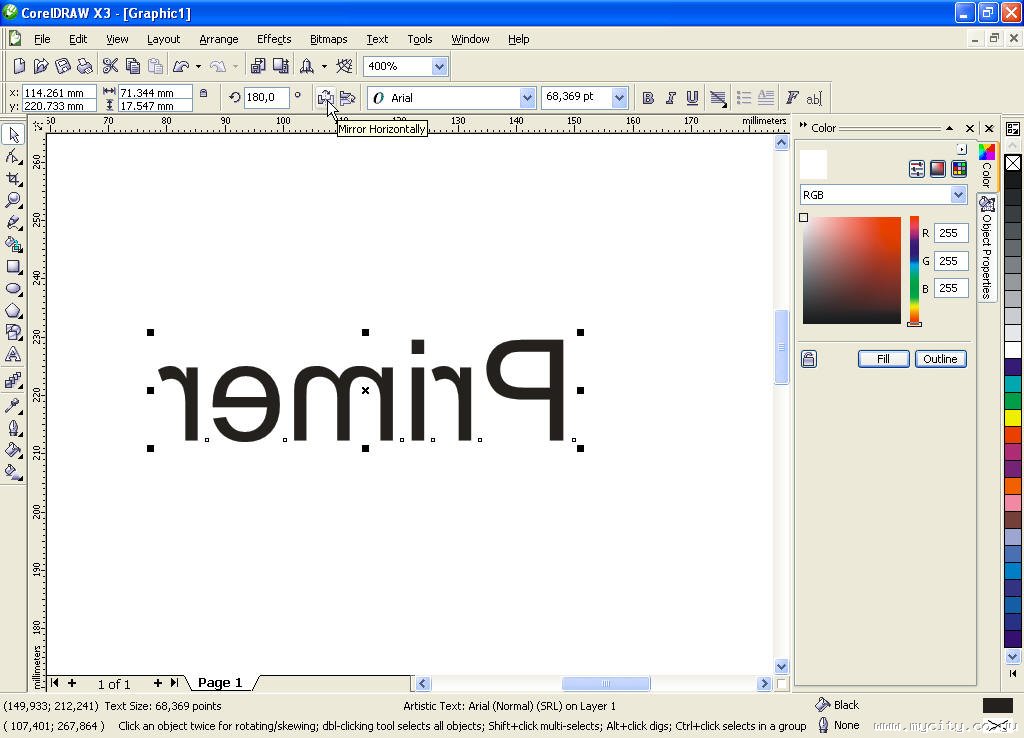Toggle Bold text formatting
Image resolution: width=1024 pixels, height=738 pixels.
point(648,98)
